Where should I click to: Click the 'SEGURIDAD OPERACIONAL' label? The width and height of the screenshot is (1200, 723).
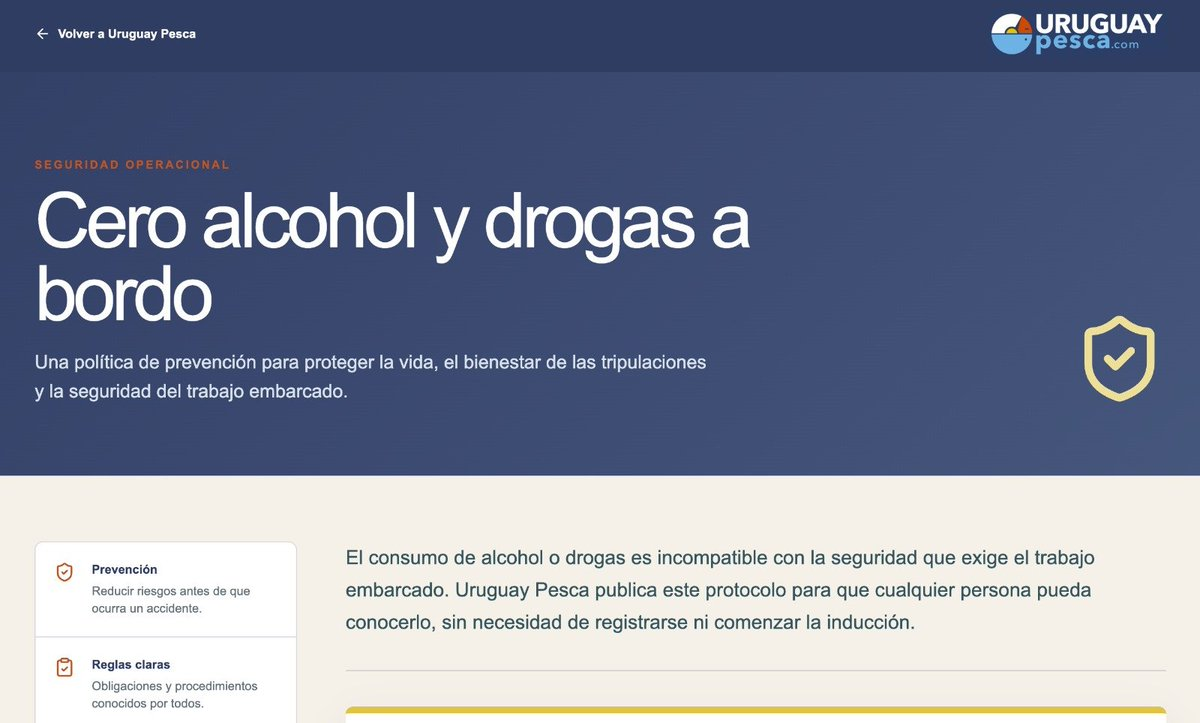[x=132, y=164]
